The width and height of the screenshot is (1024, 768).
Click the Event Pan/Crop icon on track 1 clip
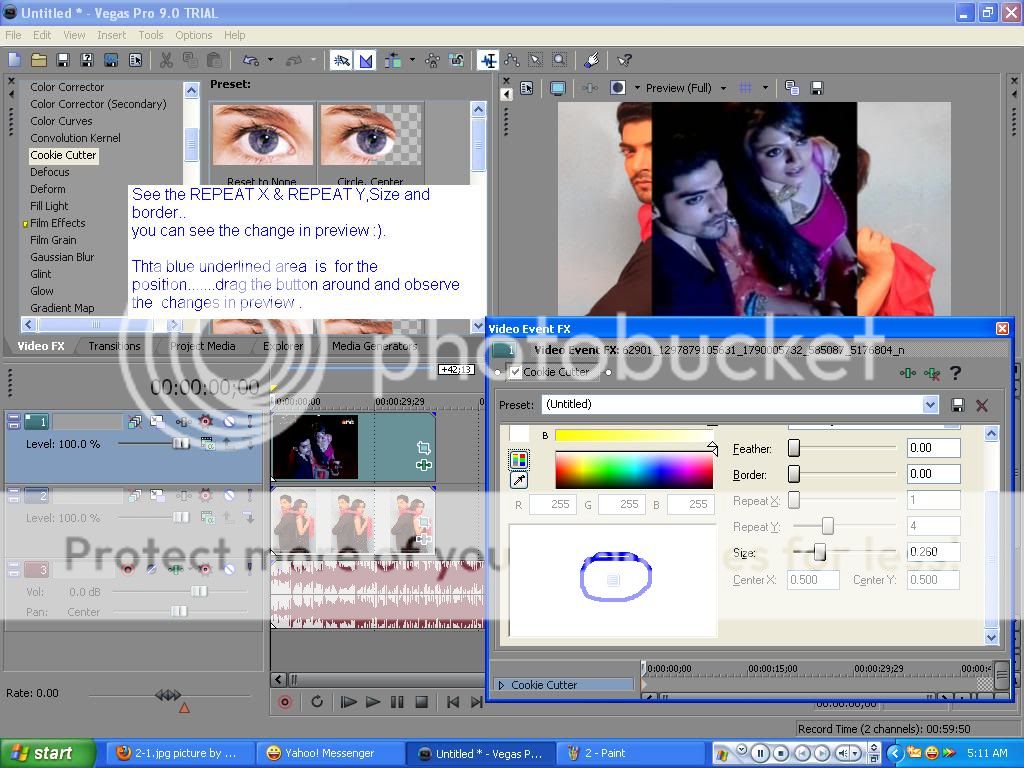click(423, 447)
